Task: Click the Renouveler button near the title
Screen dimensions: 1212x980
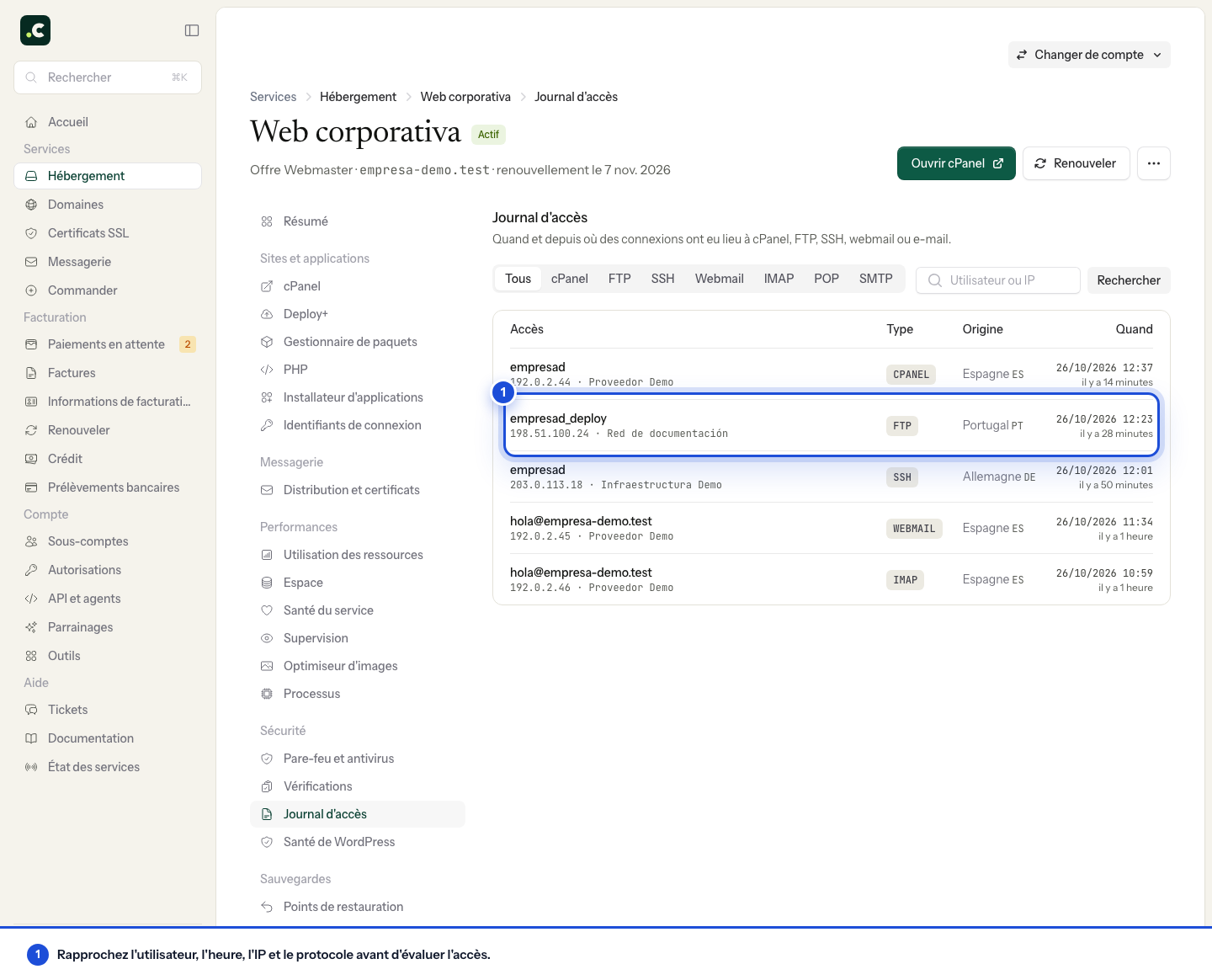Action: pyautogui.click(x=1076, y=163)
